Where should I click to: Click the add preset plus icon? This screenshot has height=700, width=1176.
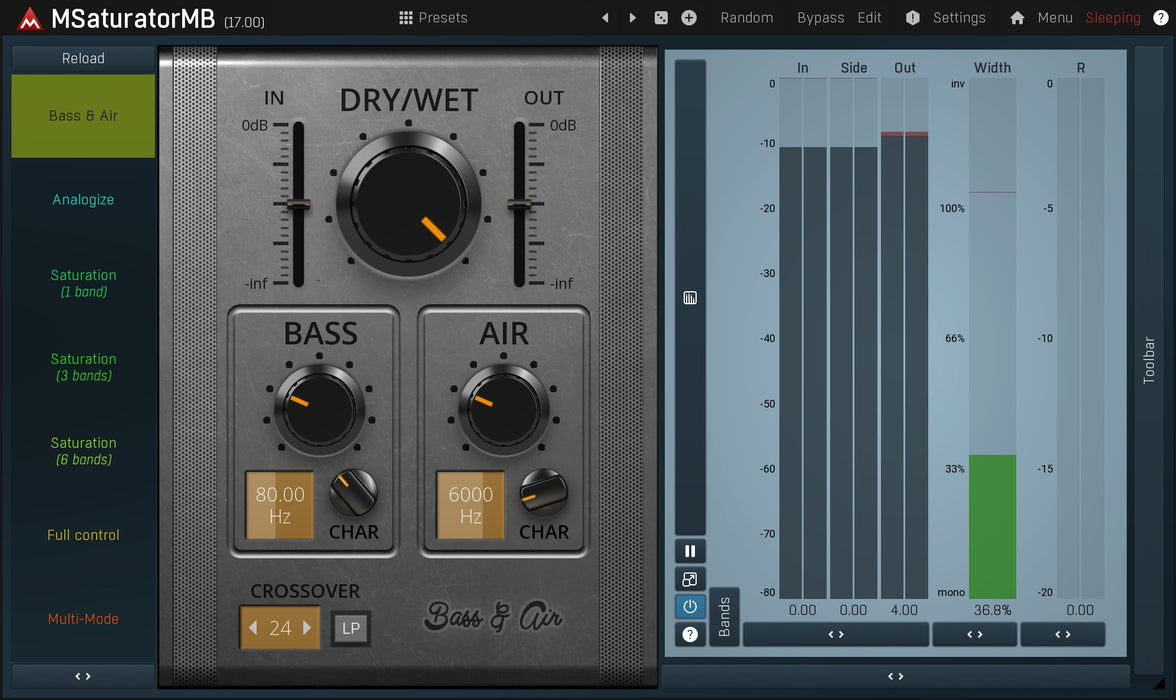tap(689, 18)
